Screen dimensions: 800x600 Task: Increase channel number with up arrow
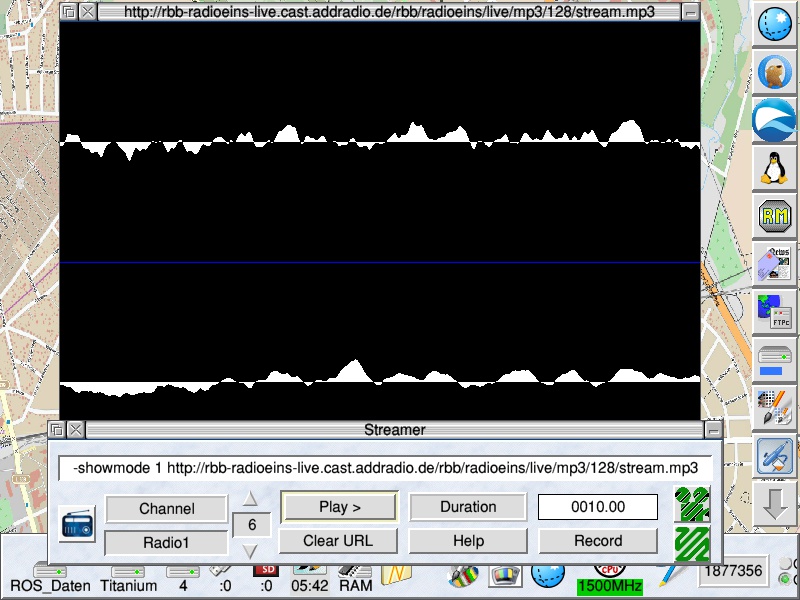click(251, 499)
